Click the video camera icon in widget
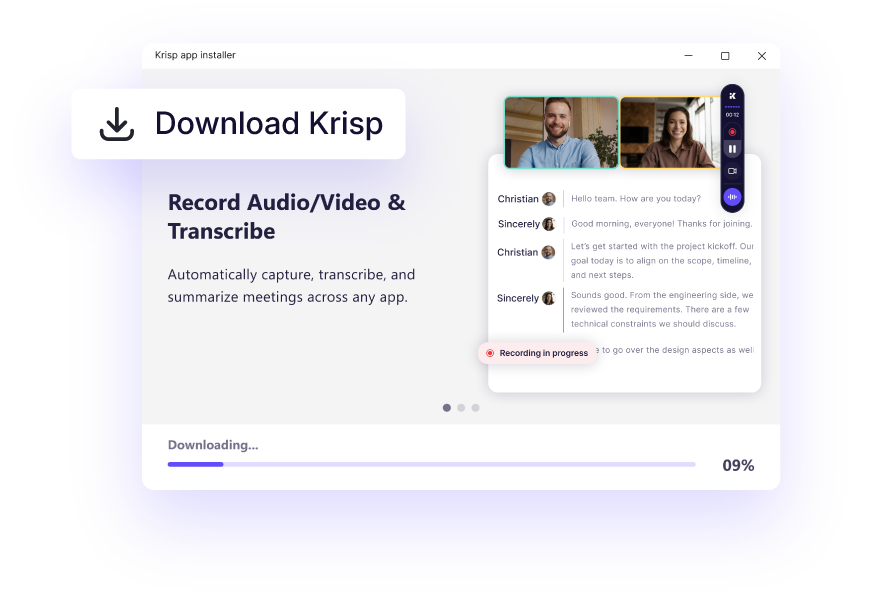Viewport: 884px width, 598px height. [732, 172]
